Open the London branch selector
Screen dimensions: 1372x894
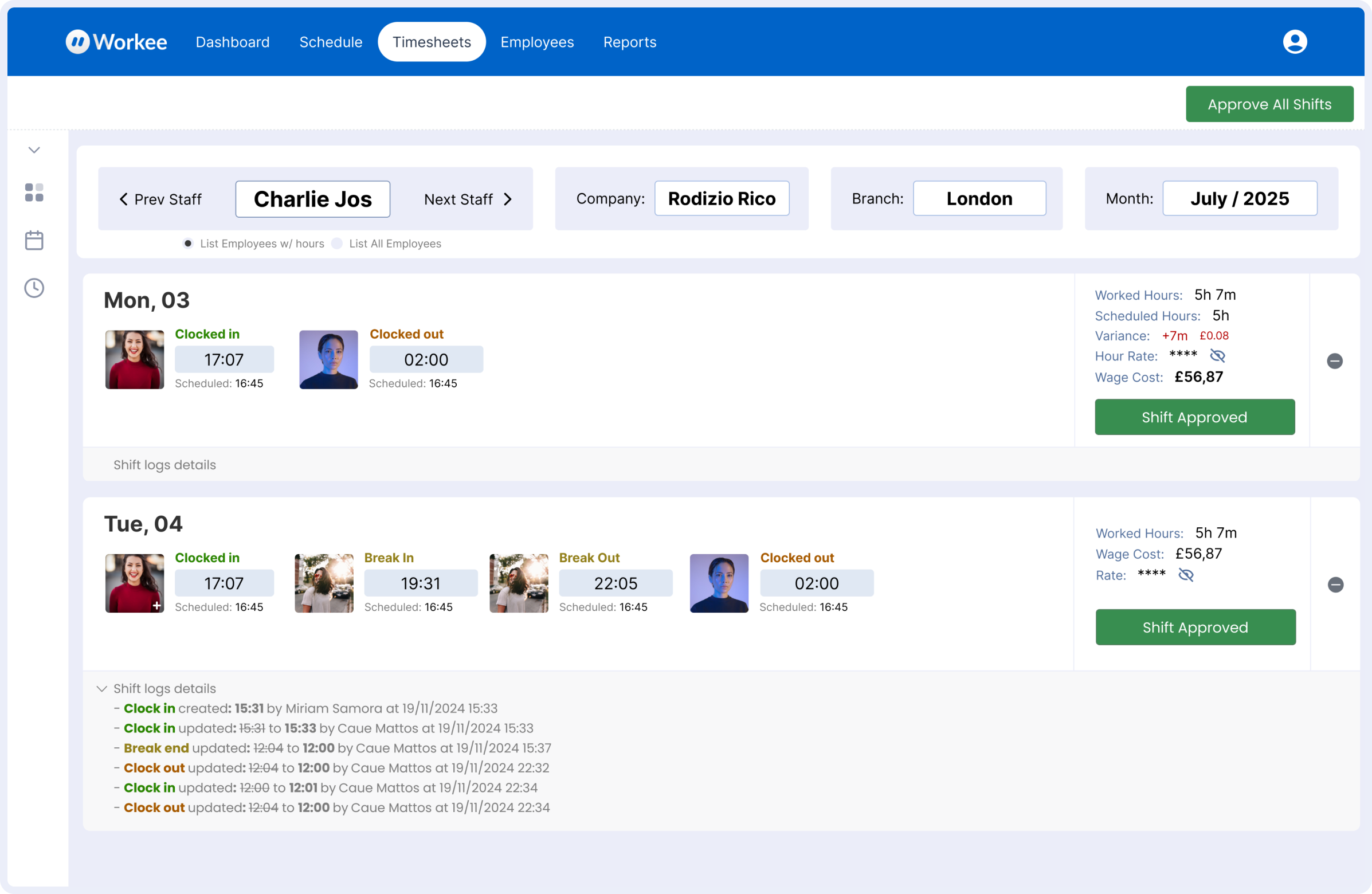tap(979, 199)
